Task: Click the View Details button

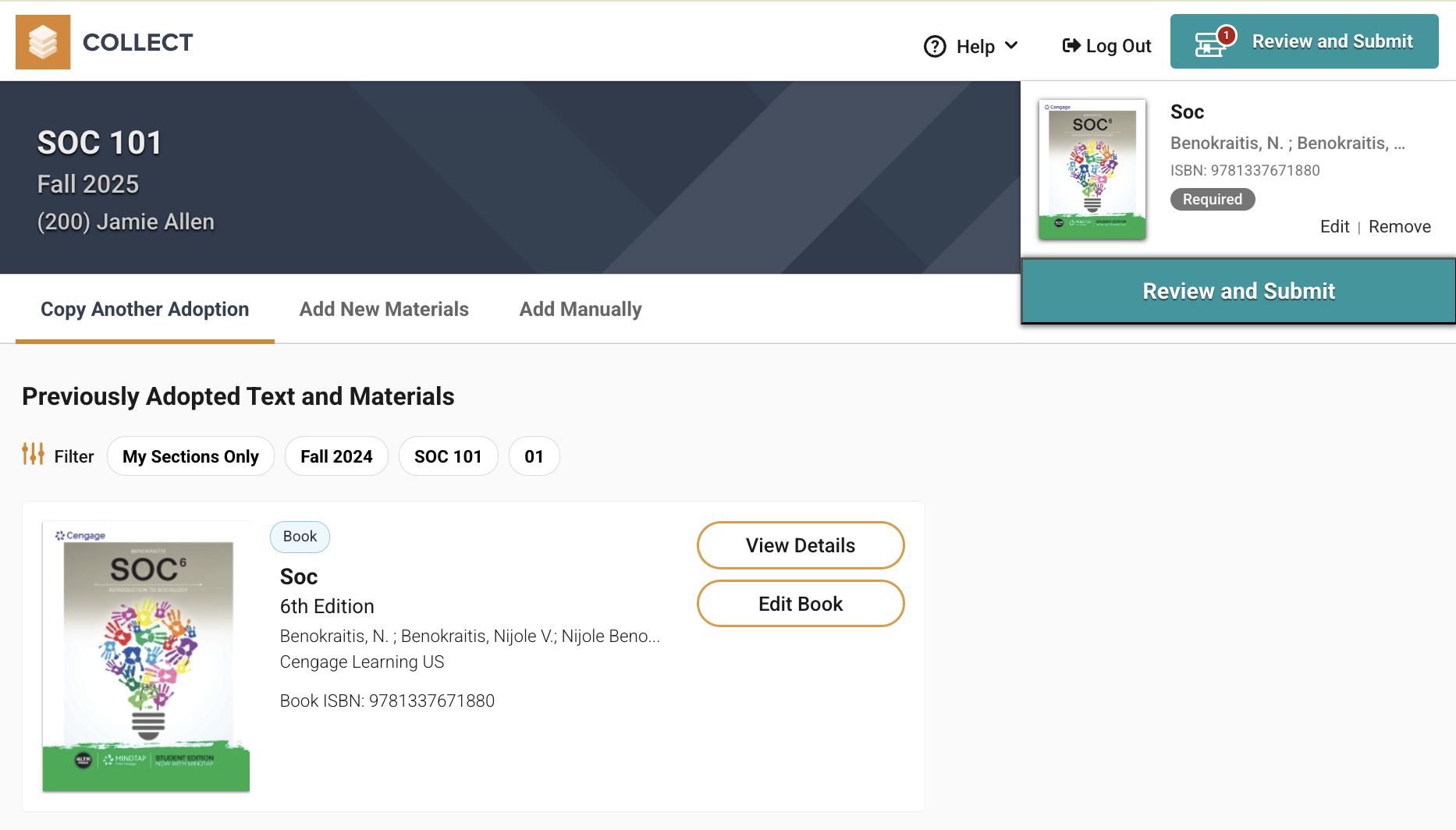Action: click(801, 545)
